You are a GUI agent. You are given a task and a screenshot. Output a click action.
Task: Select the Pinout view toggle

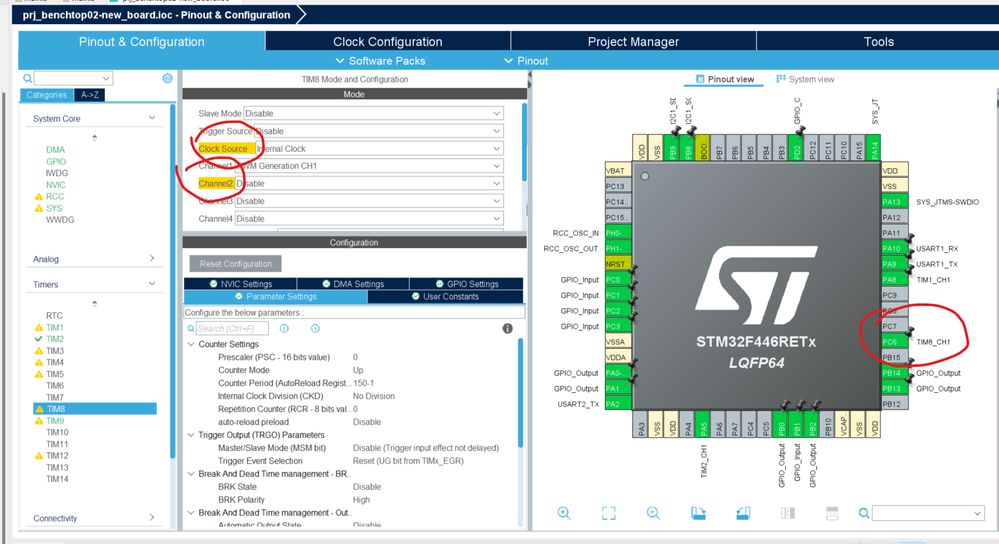725,79
